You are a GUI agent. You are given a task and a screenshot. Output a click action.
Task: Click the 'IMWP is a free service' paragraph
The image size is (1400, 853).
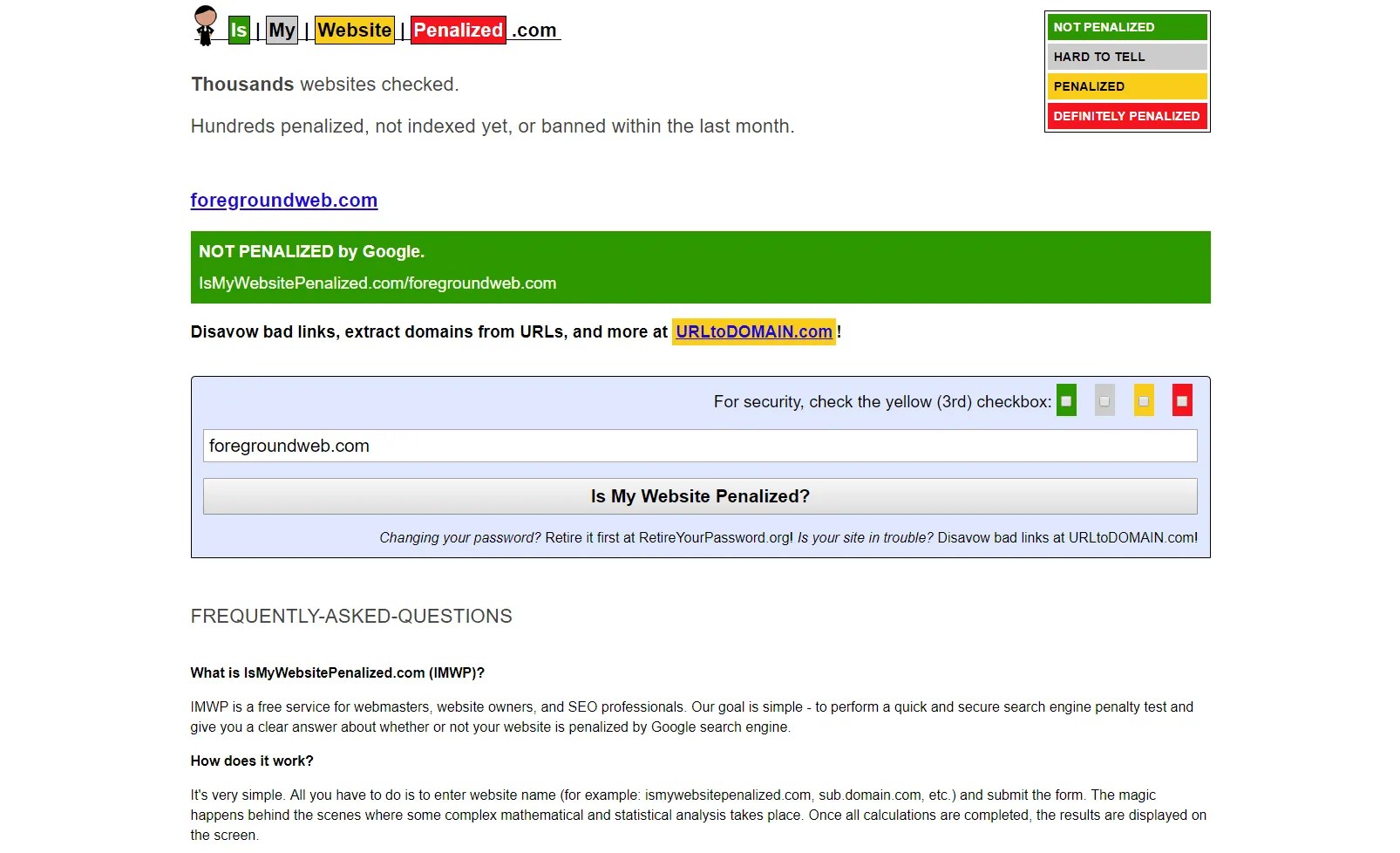click(692, 717)
